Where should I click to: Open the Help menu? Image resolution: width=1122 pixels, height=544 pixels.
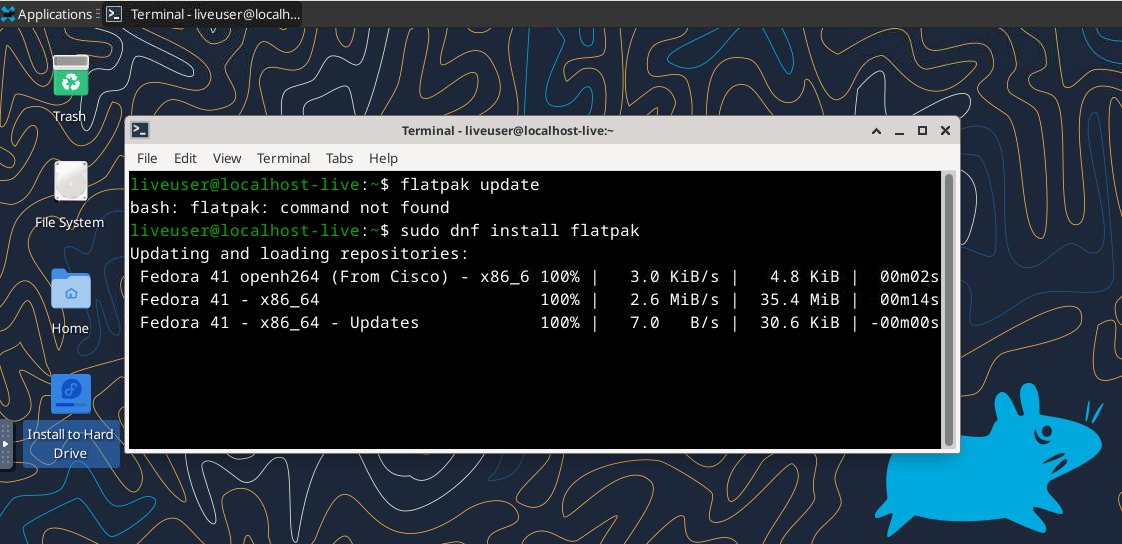pos(383,158)
